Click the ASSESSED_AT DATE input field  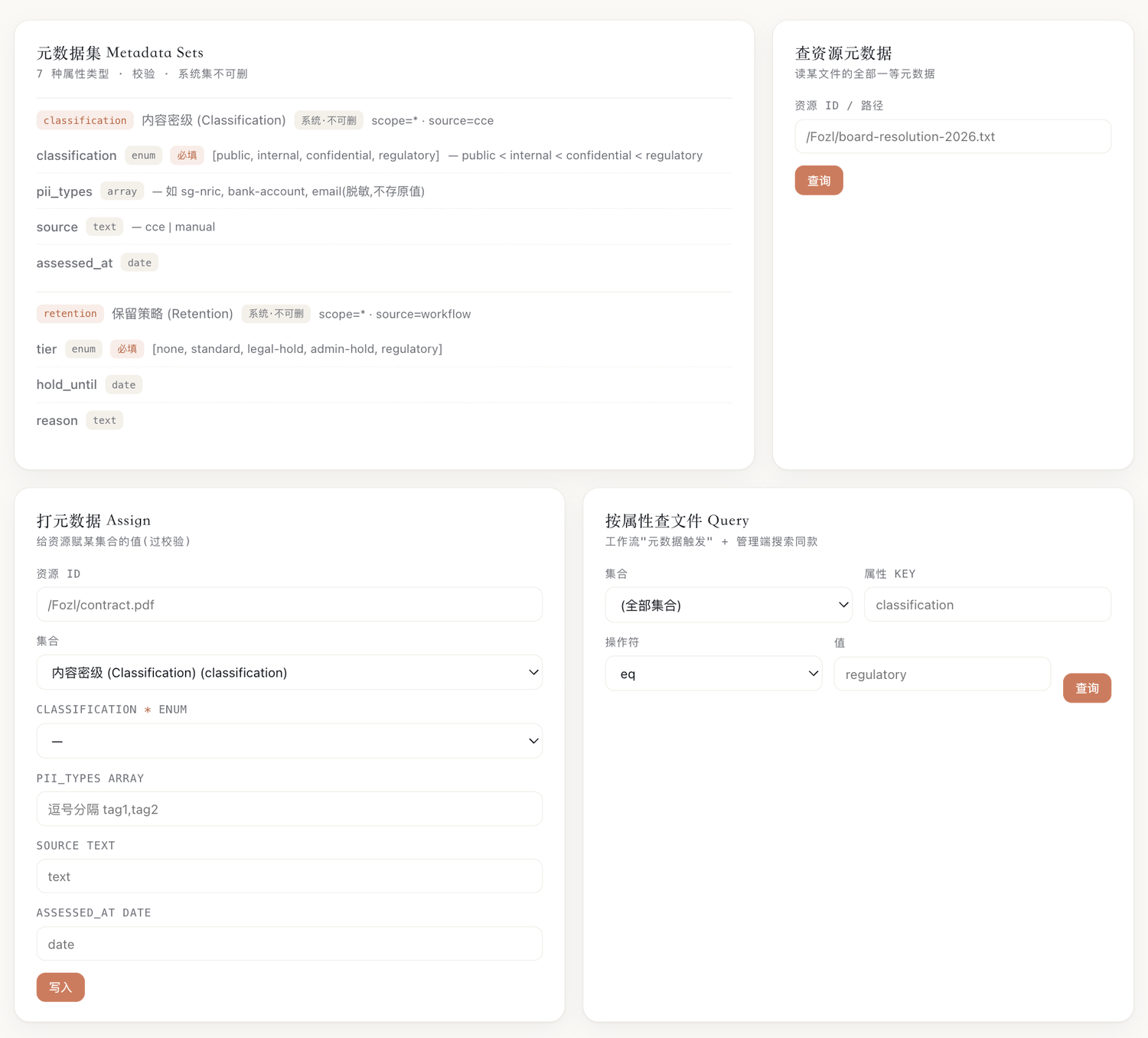coord(289,944)
